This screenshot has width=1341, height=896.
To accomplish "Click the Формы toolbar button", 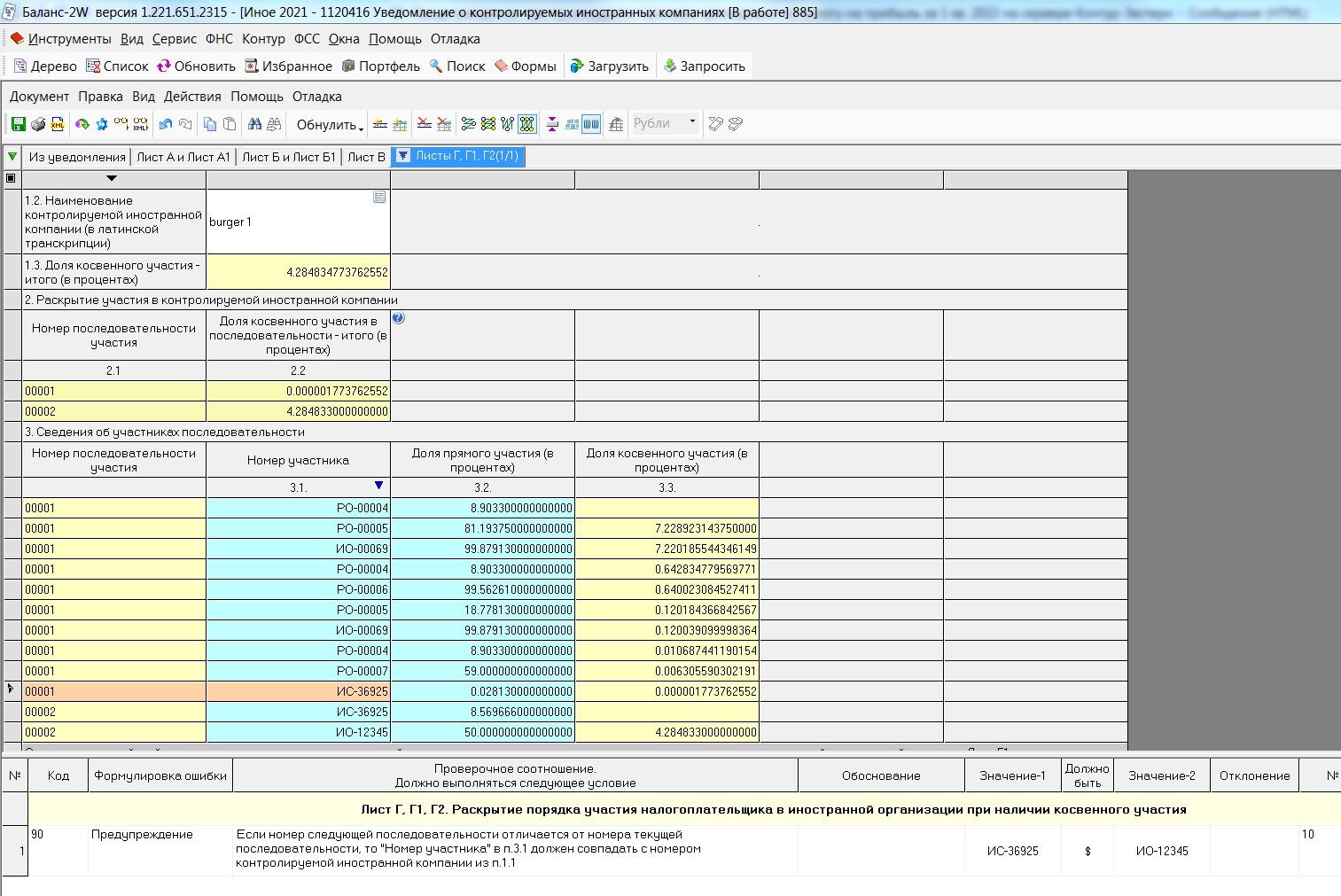I will [x=526, y=66].
